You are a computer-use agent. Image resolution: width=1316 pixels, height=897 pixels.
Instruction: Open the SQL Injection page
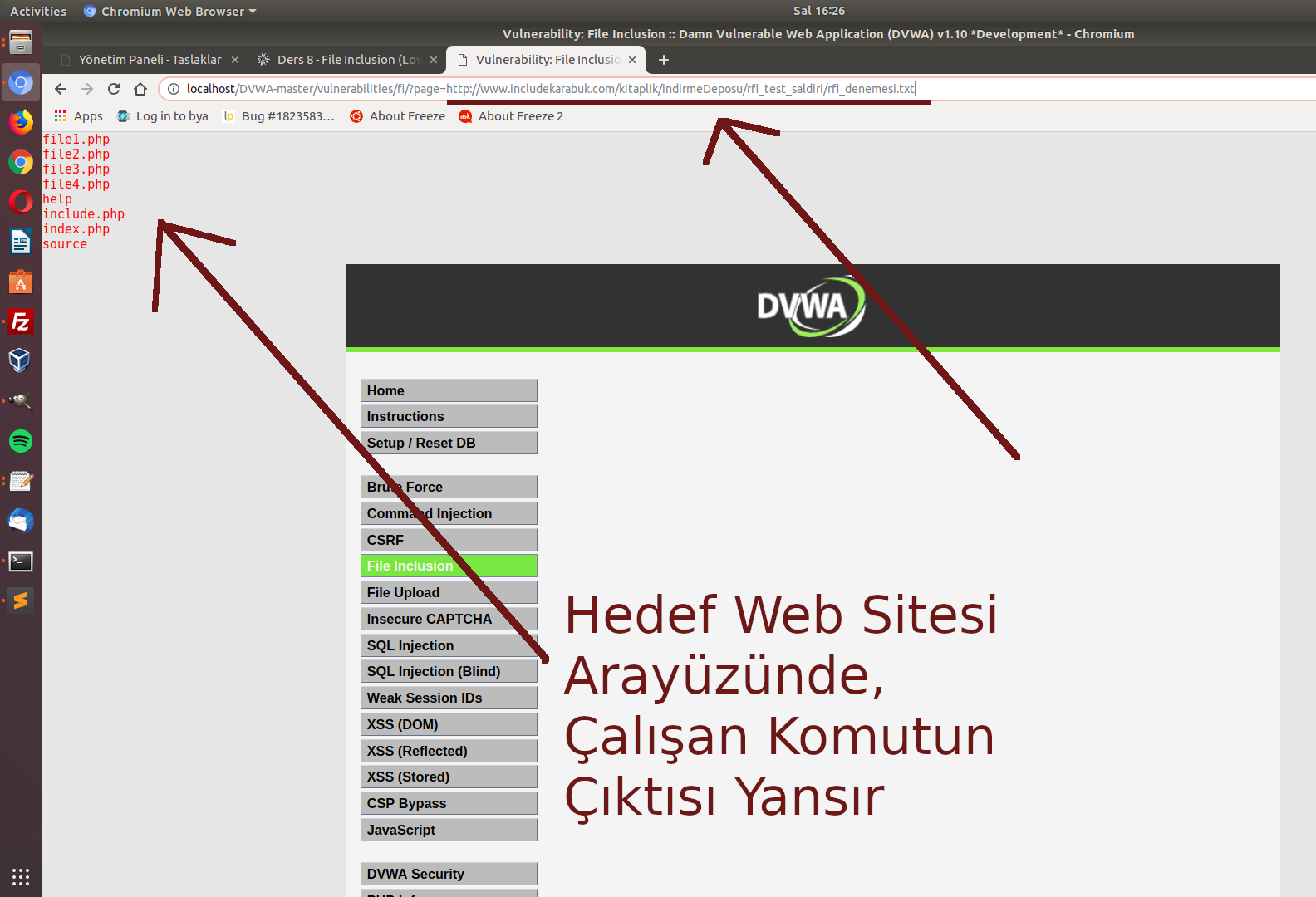pyautogui.click(x=449, y=645)
